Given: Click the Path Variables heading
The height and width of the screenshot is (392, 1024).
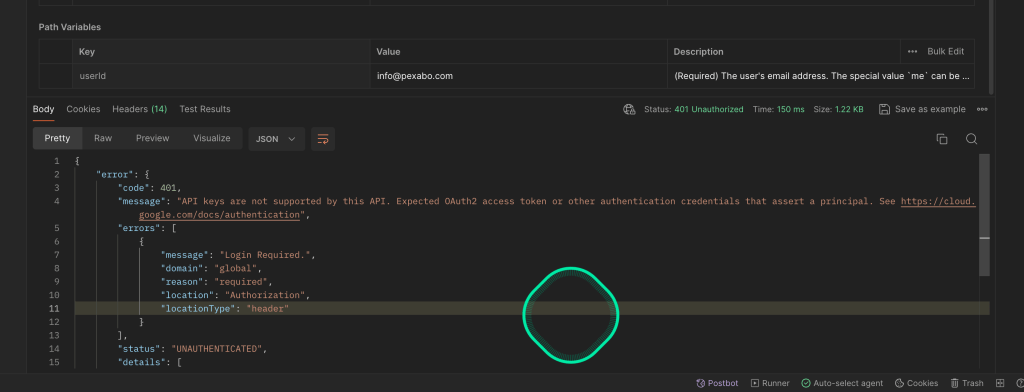Looking at the screenshot, I should pyautogui.click(x=70, y=27).
